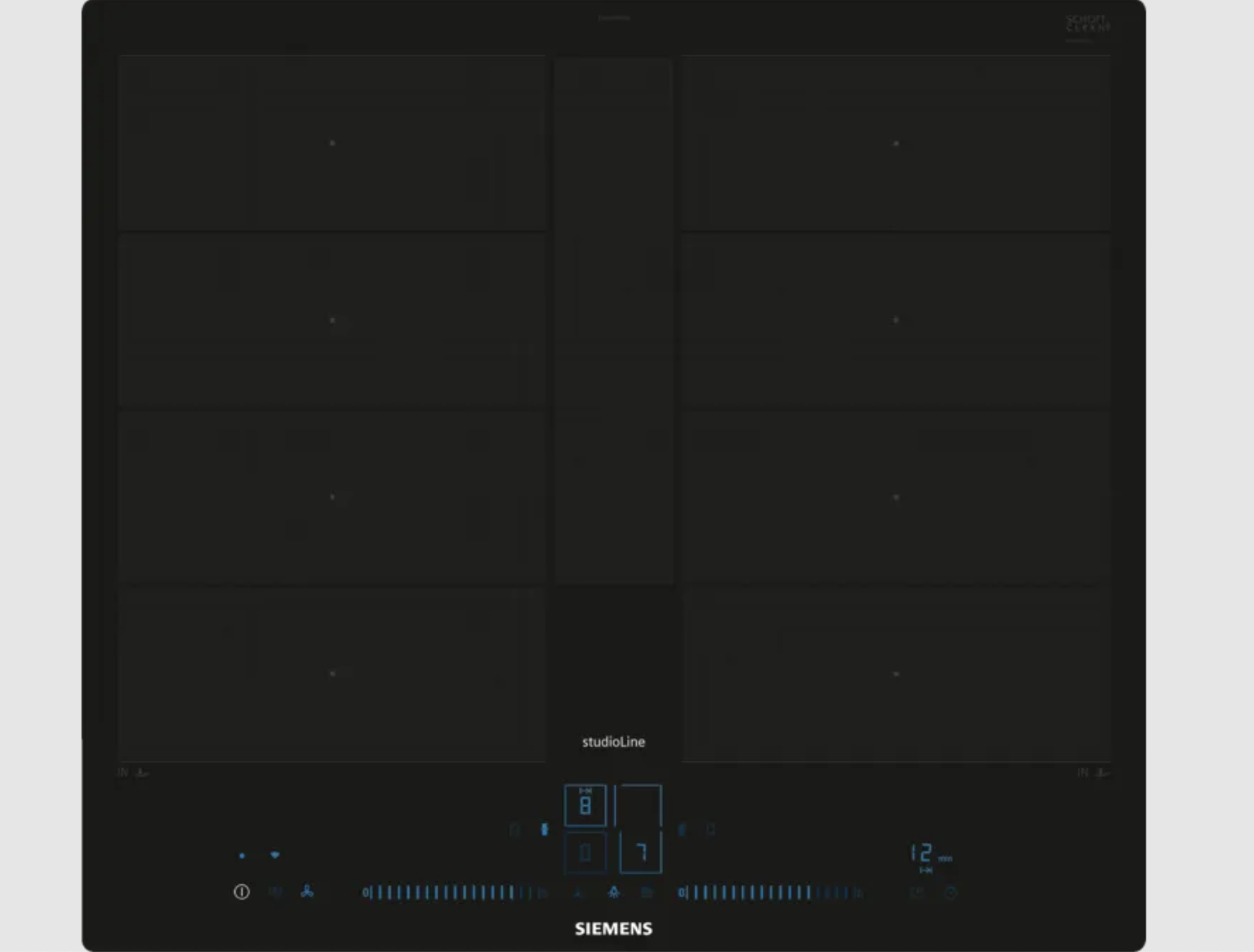The width and height of the screenshot is (1254, 952).
Task: Tap the 12 min timer display
Action: [x=929, y=854]
